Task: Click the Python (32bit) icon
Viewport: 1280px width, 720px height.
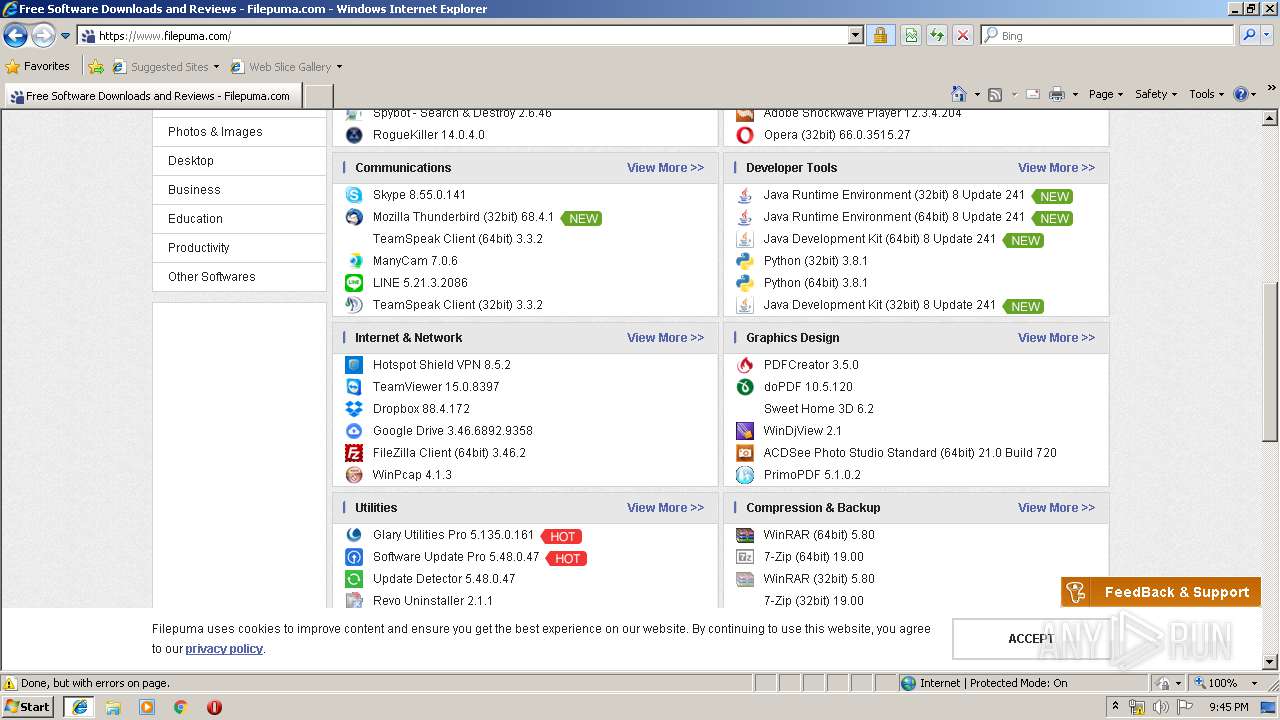Action: pos(745,261)
